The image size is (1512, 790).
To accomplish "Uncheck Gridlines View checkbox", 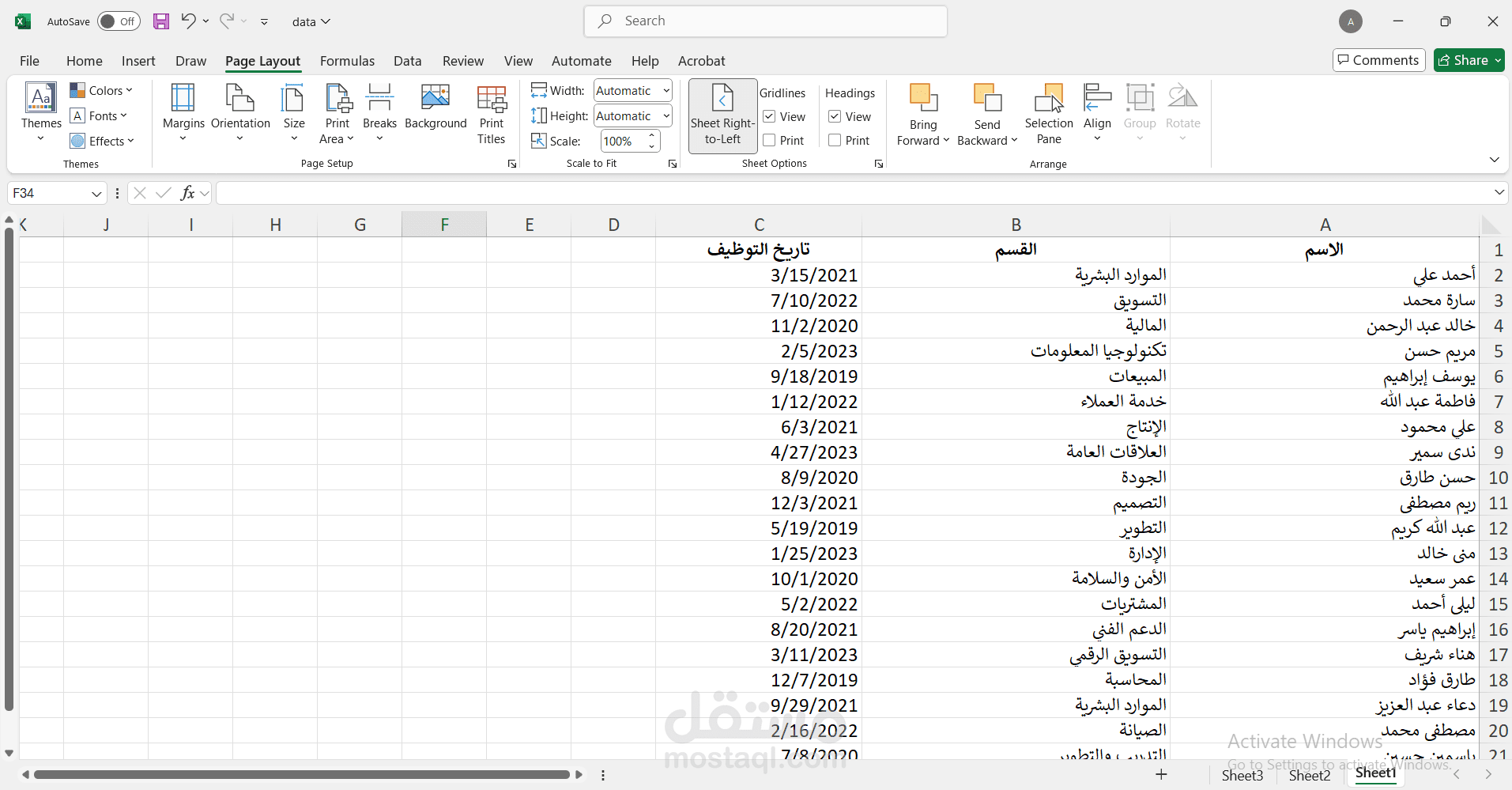I will point(769,117).
